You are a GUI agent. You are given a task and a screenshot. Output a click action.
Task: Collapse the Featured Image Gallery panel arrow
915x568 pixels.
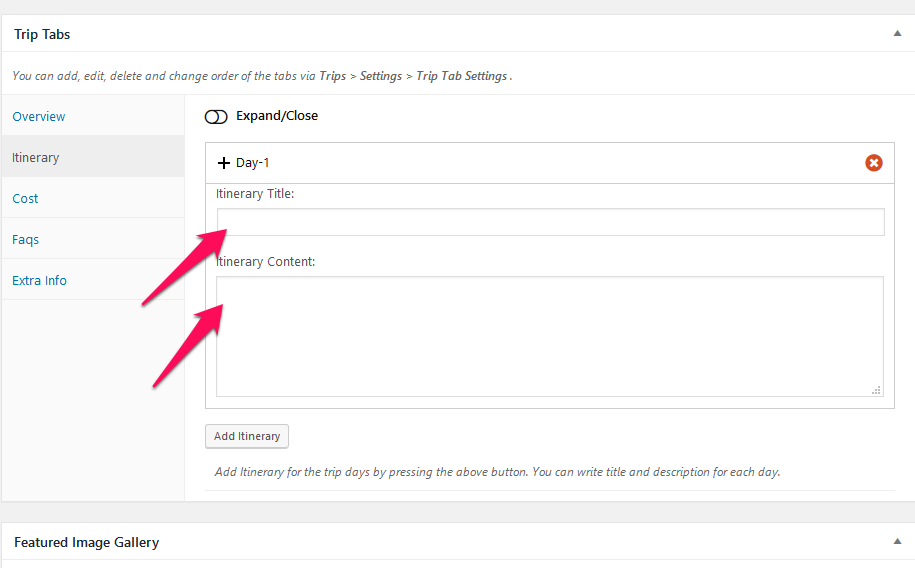click(x=897, y=541)
